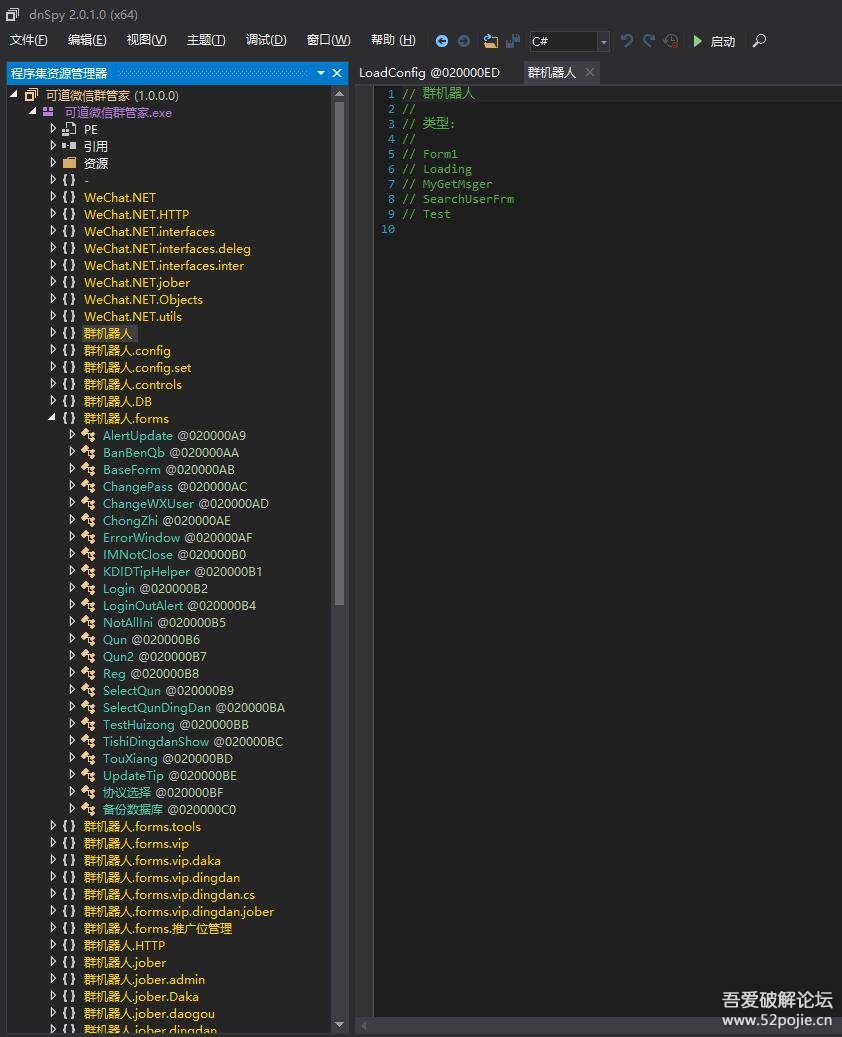Screen dimensions: 842x1037
Task: Click the class icon beside Login @020000B2
Action: (x=88, y=588)
